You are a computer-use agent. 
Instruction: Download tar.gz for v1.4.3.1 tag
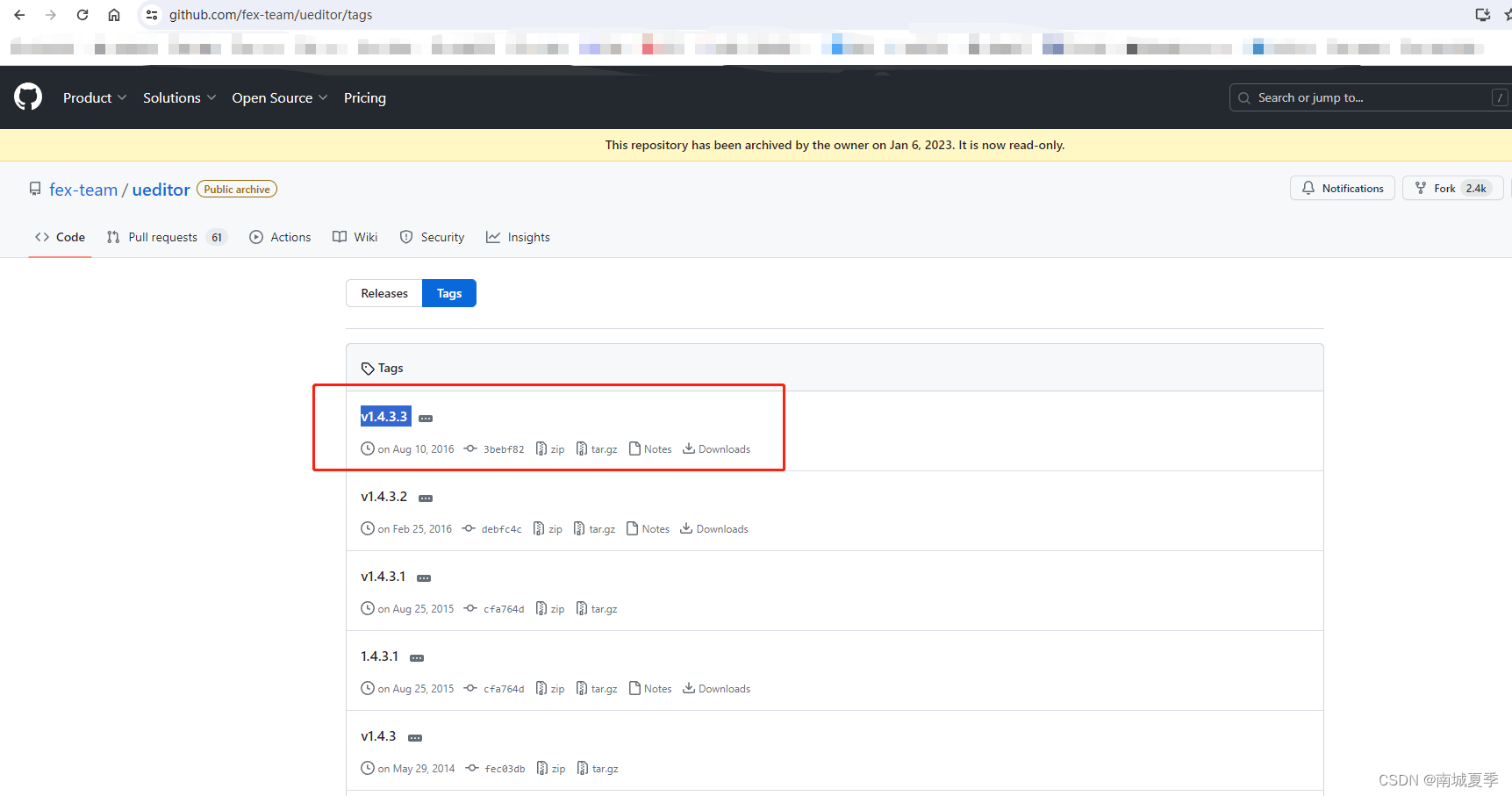[x=597, y=609]
